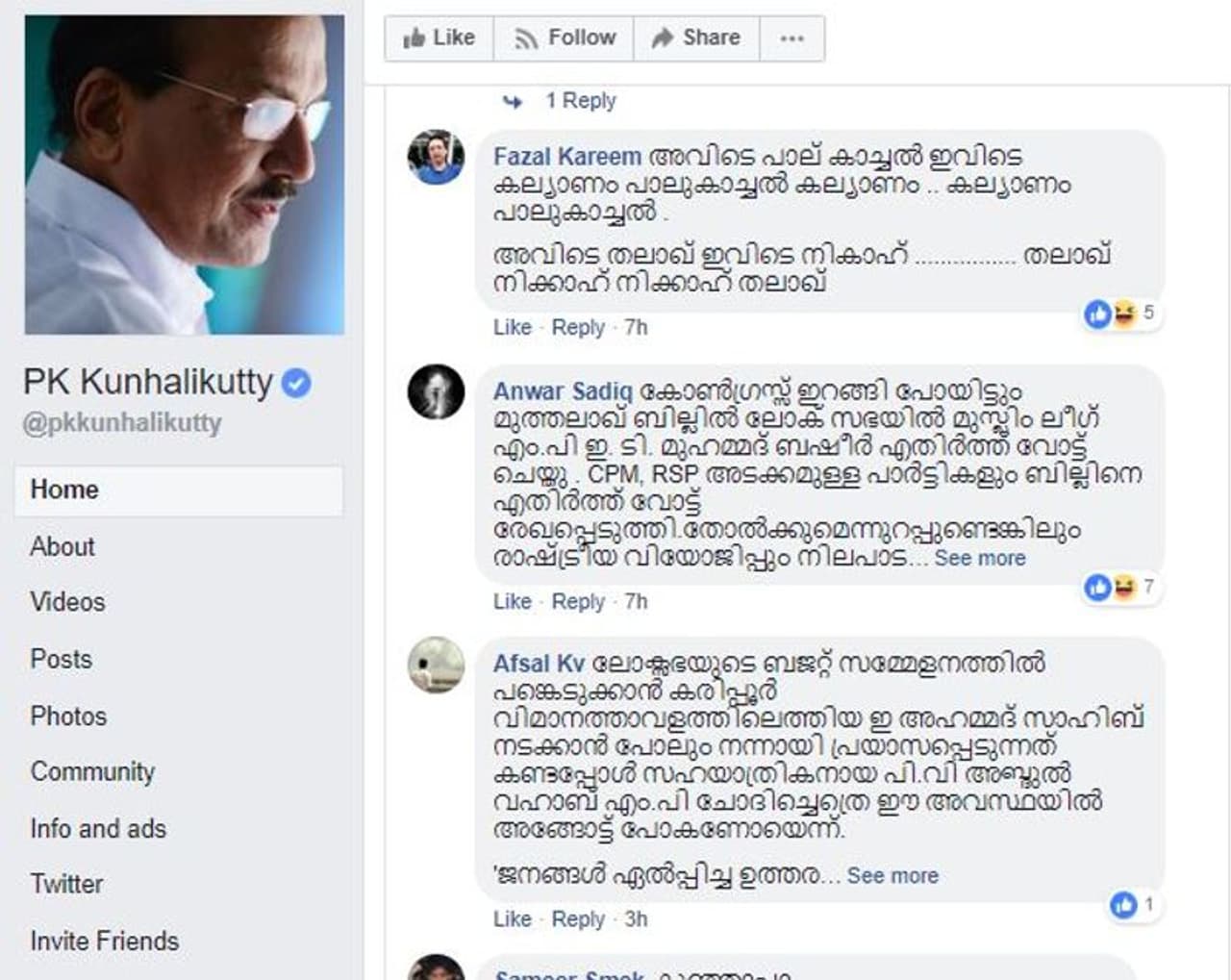Screen dimensions: 1231x980
Task: Follow the PK Kunhalikutty page
Action: (565, 38)
